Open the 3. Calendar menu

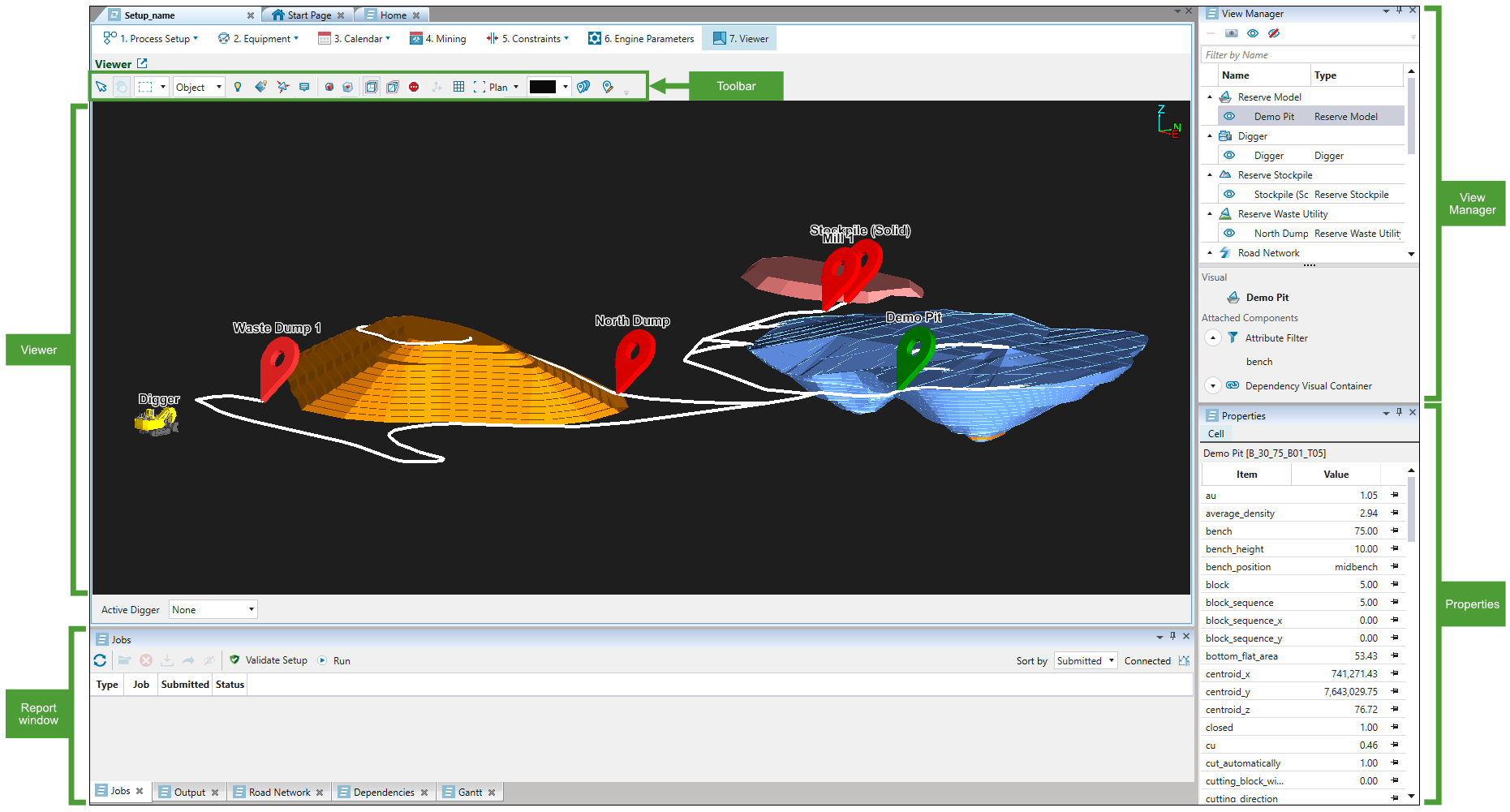click(x=355, y=38)
